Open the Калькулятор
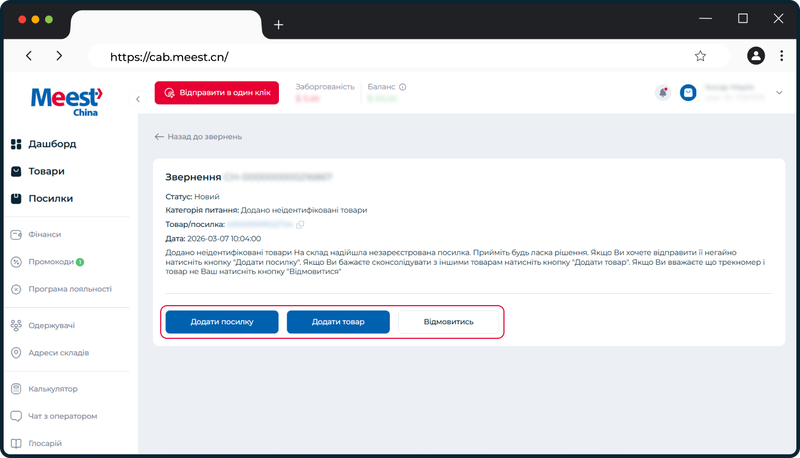The image size is (800, 458). (53, 389)
